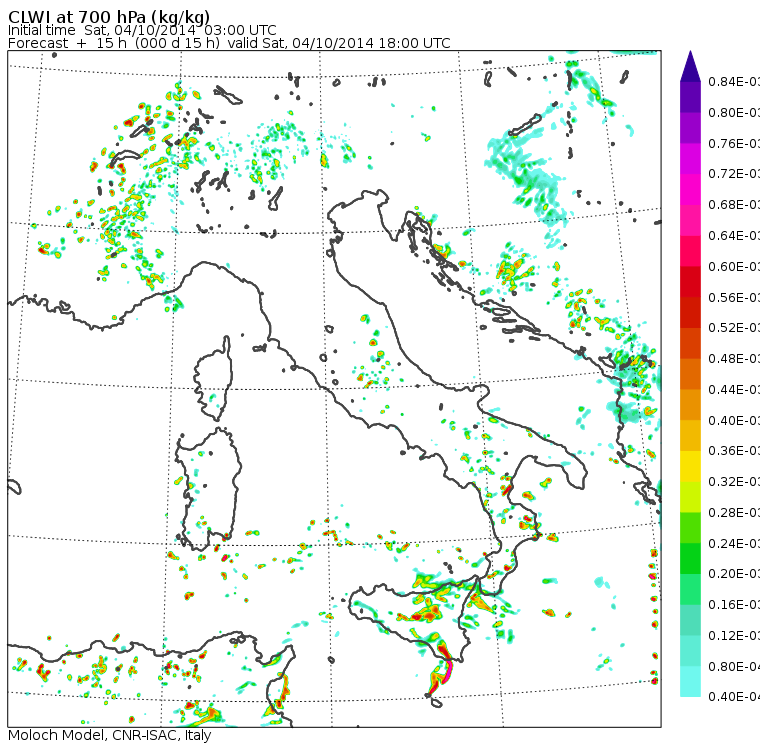Click the 0.20E legend label
Image resolution: width=760 pixels, height=749 pixels.
coord(734,574)
